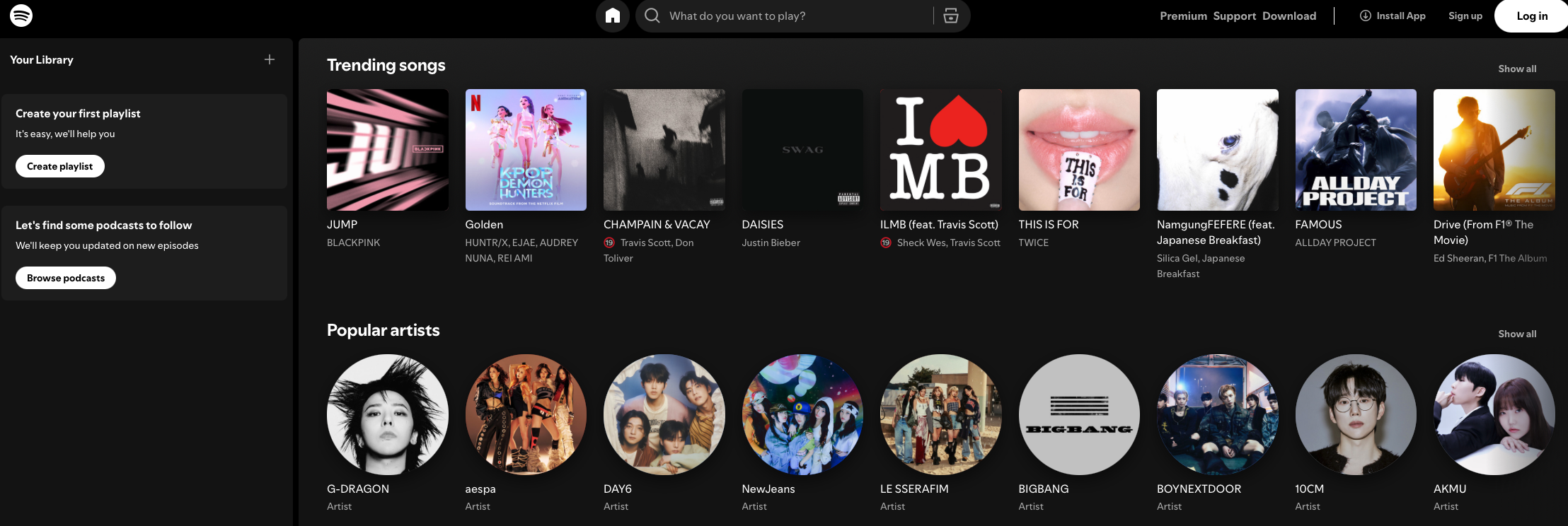Show all Popular artists
1568x526 pixels.
click(1517, 334)
